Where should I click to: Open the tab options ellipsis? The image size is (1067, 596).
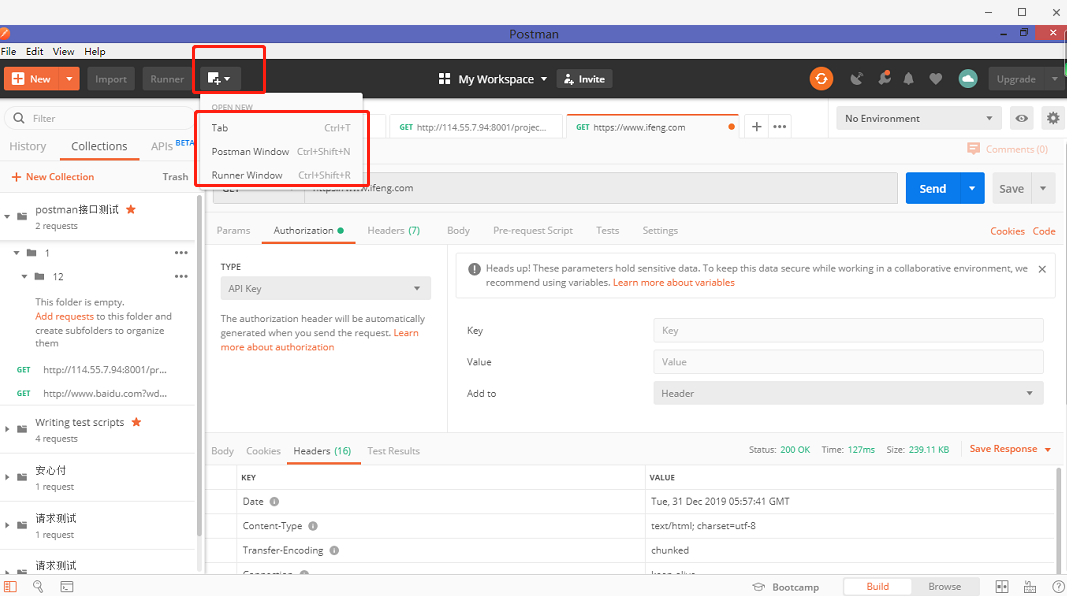point(780,127)
